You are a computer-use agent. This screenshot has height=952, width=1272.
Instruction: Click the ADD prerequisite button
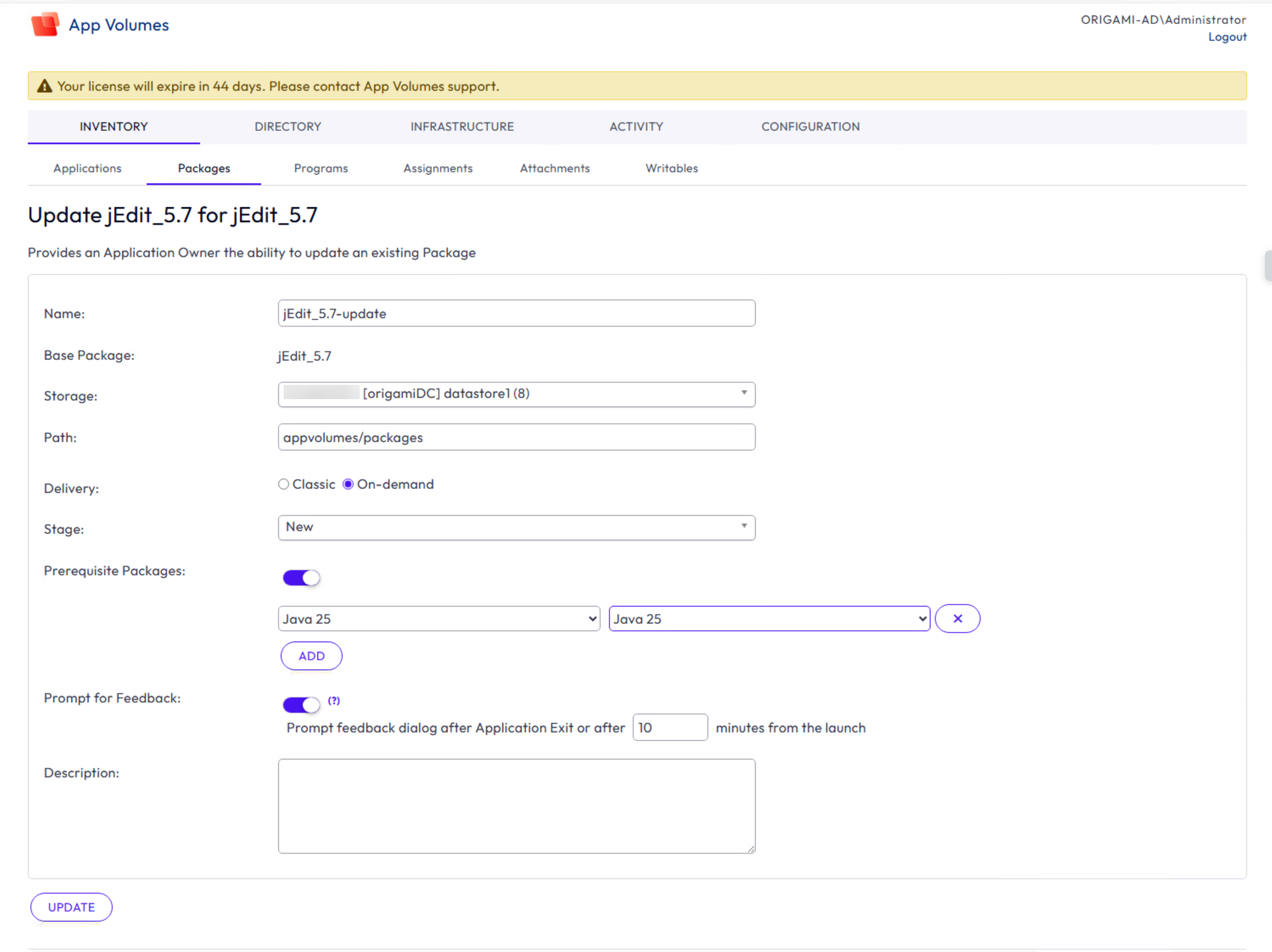tap(312, 656)
